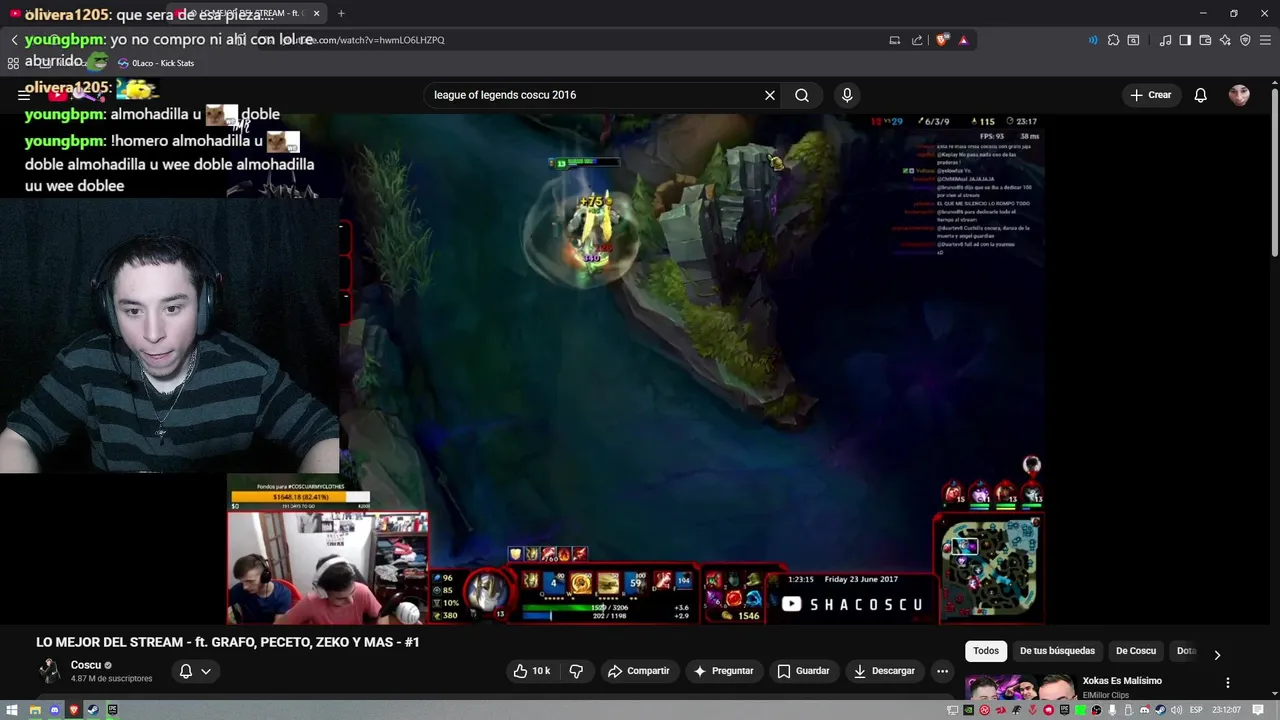Click the ESP language indicator in tray
The height and width of the screenshot is (720, 1280).
(x=1196, y=710)
